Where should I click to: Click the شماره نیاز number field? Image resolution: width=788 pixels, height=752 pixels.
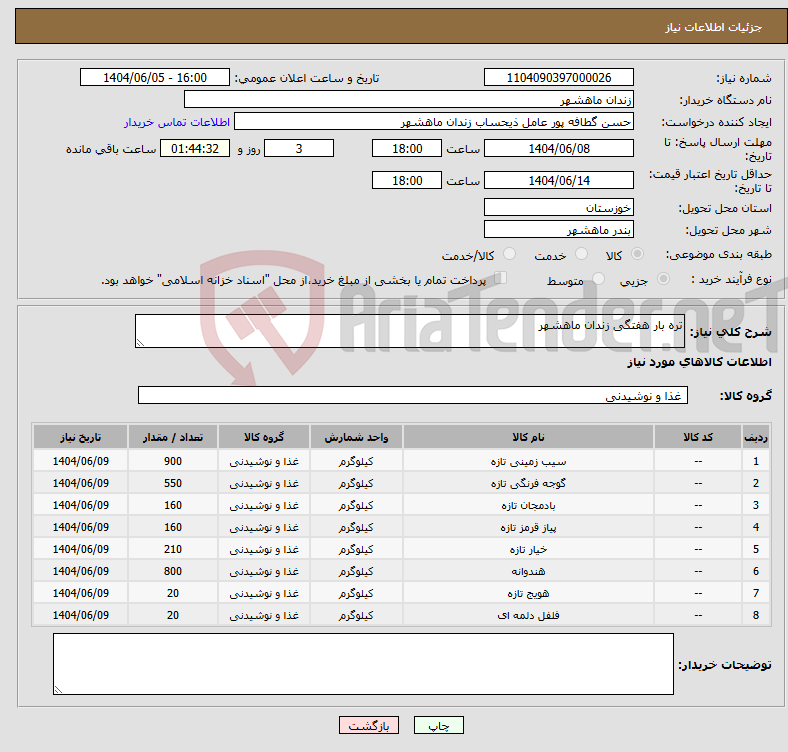[x=558, y=78]
